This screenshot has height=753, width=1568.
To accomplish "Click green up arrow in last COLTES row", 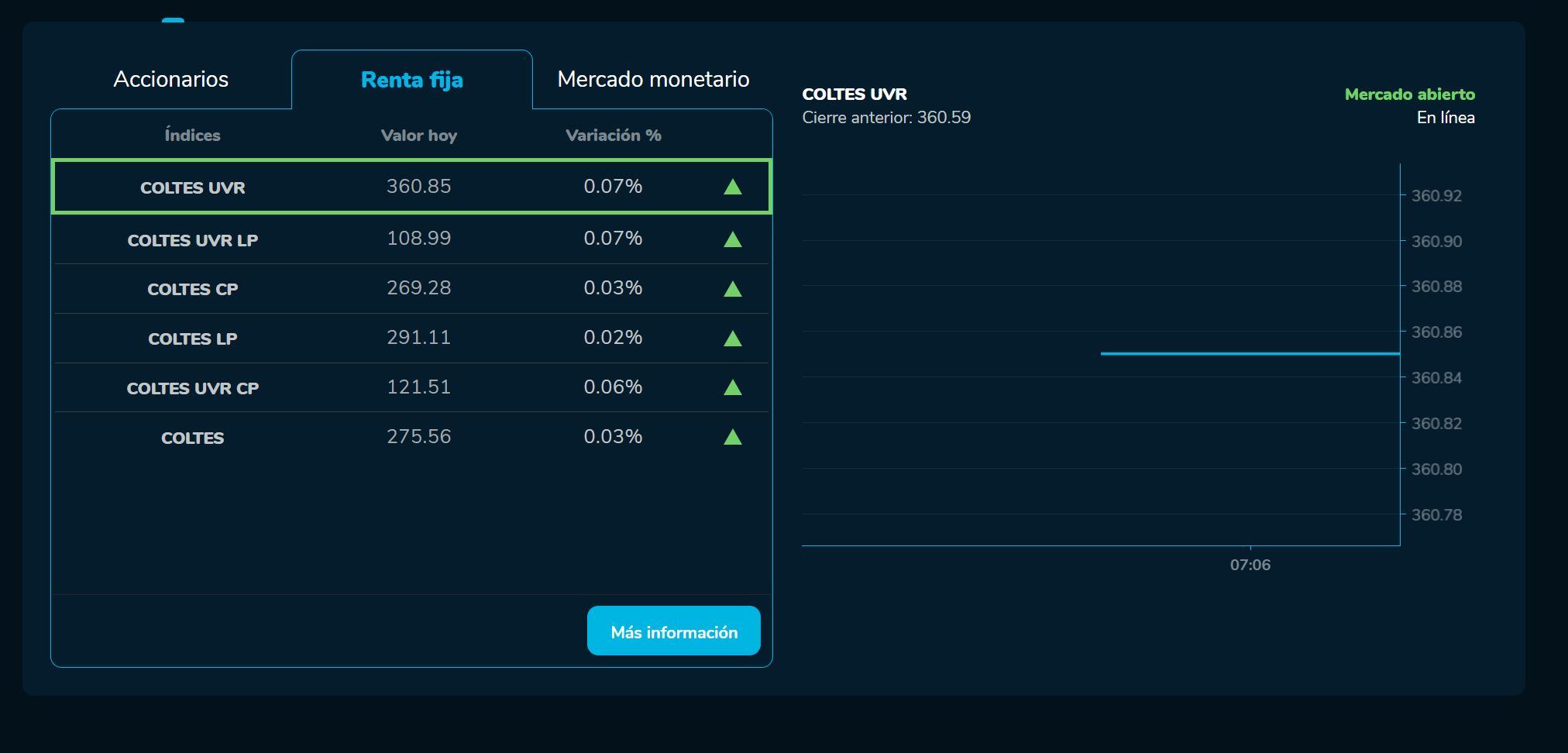I will pyautogui.click(x=732, y=438).
